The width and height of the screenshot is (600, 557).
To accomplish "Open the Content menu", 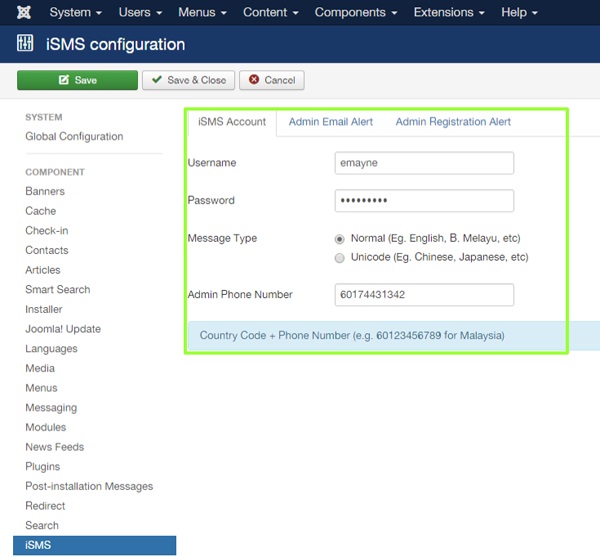I will pos(271,12).
